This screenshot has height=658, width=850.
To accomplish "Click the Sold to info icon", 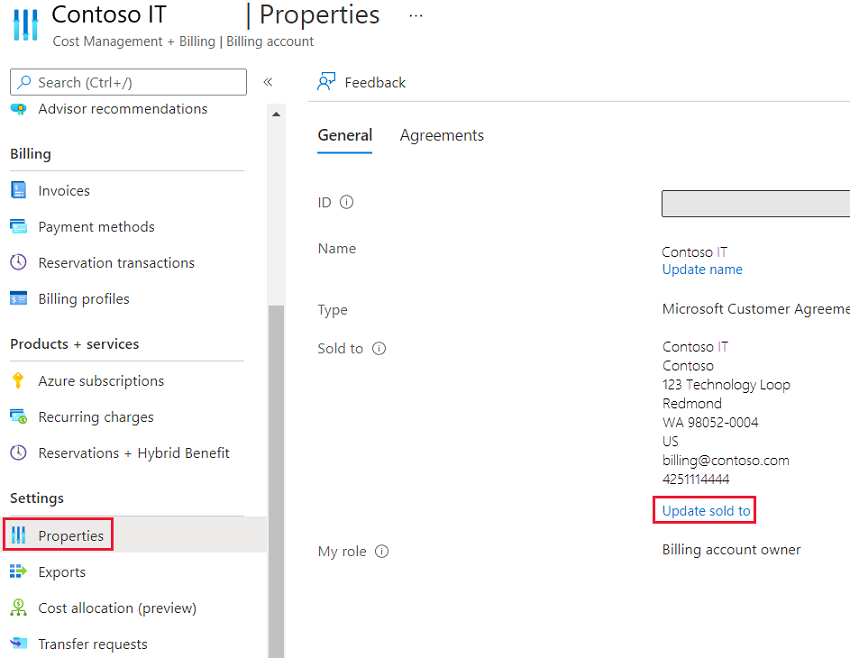I will [379, 348].
